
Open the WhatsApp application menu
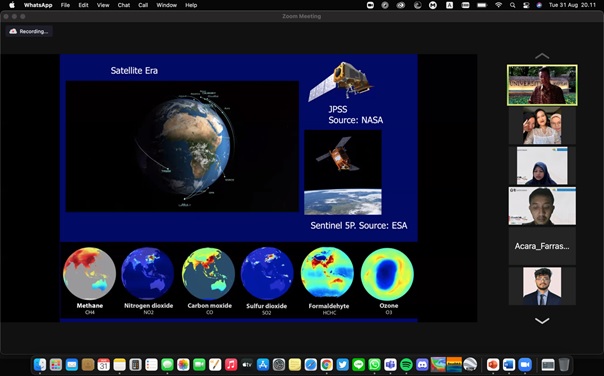coord(38,5)
